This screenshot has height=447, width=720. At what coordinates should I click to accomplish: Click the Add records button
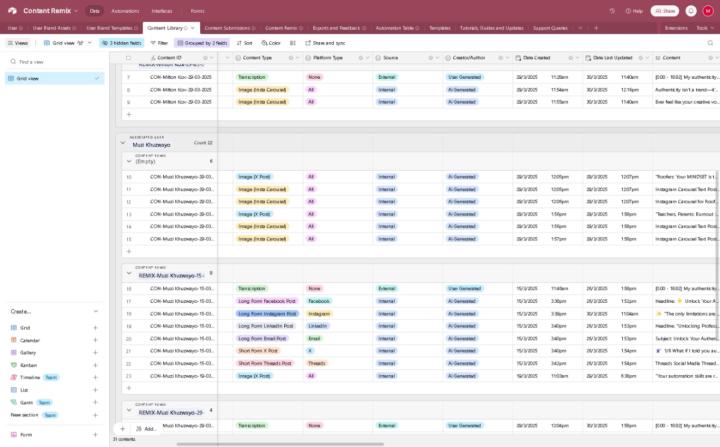pos(146,429)
